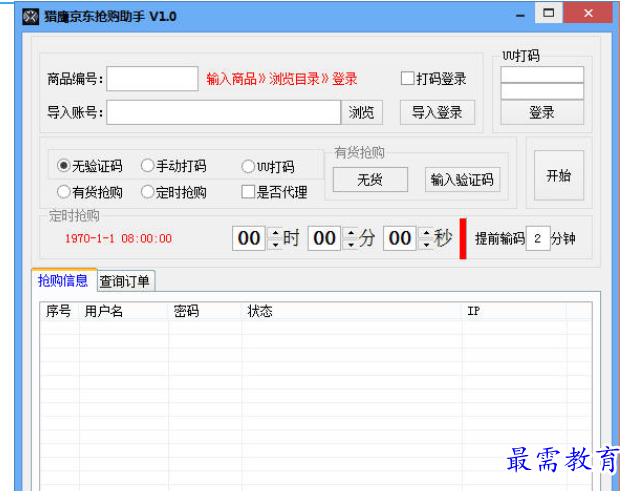Maximize the 猎魔京东抢购助手 window
628x491 pixels.
point(549,14)
